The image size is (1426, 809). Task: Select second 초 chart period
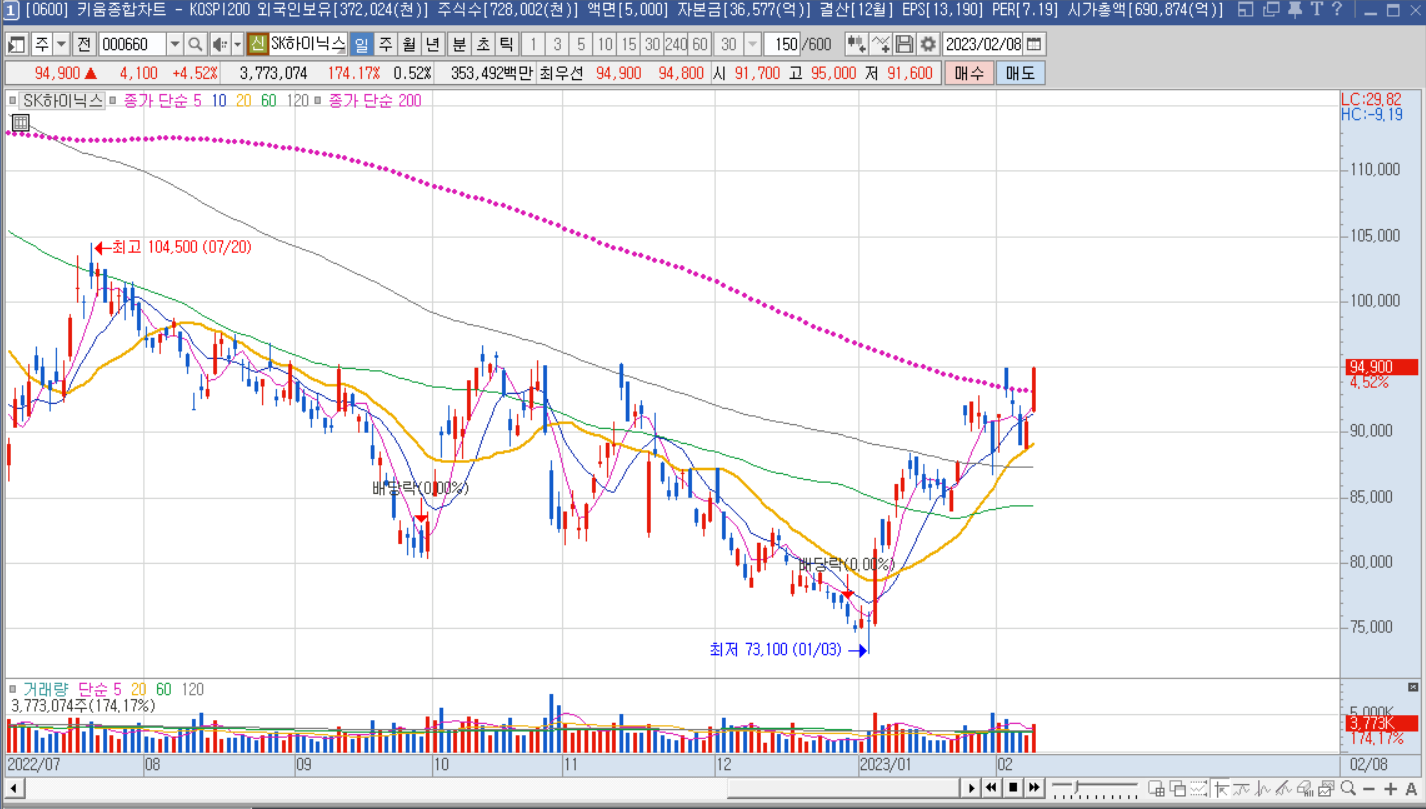point(483,44)
